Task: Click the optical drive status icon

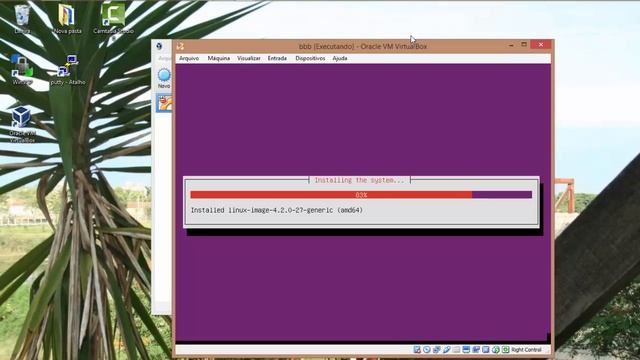Action: point(427,350)
